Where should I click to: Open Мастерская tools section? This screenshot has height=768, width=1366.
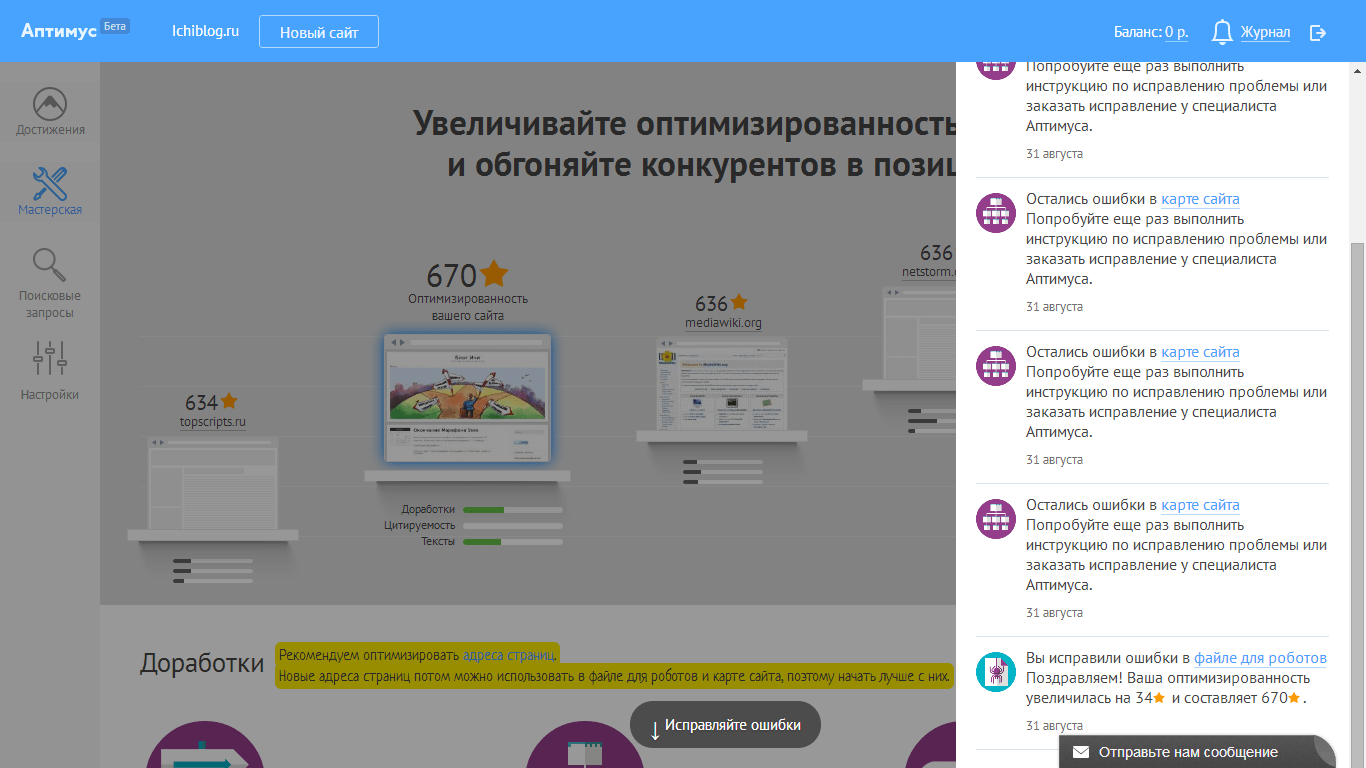(x=50, y=191)
